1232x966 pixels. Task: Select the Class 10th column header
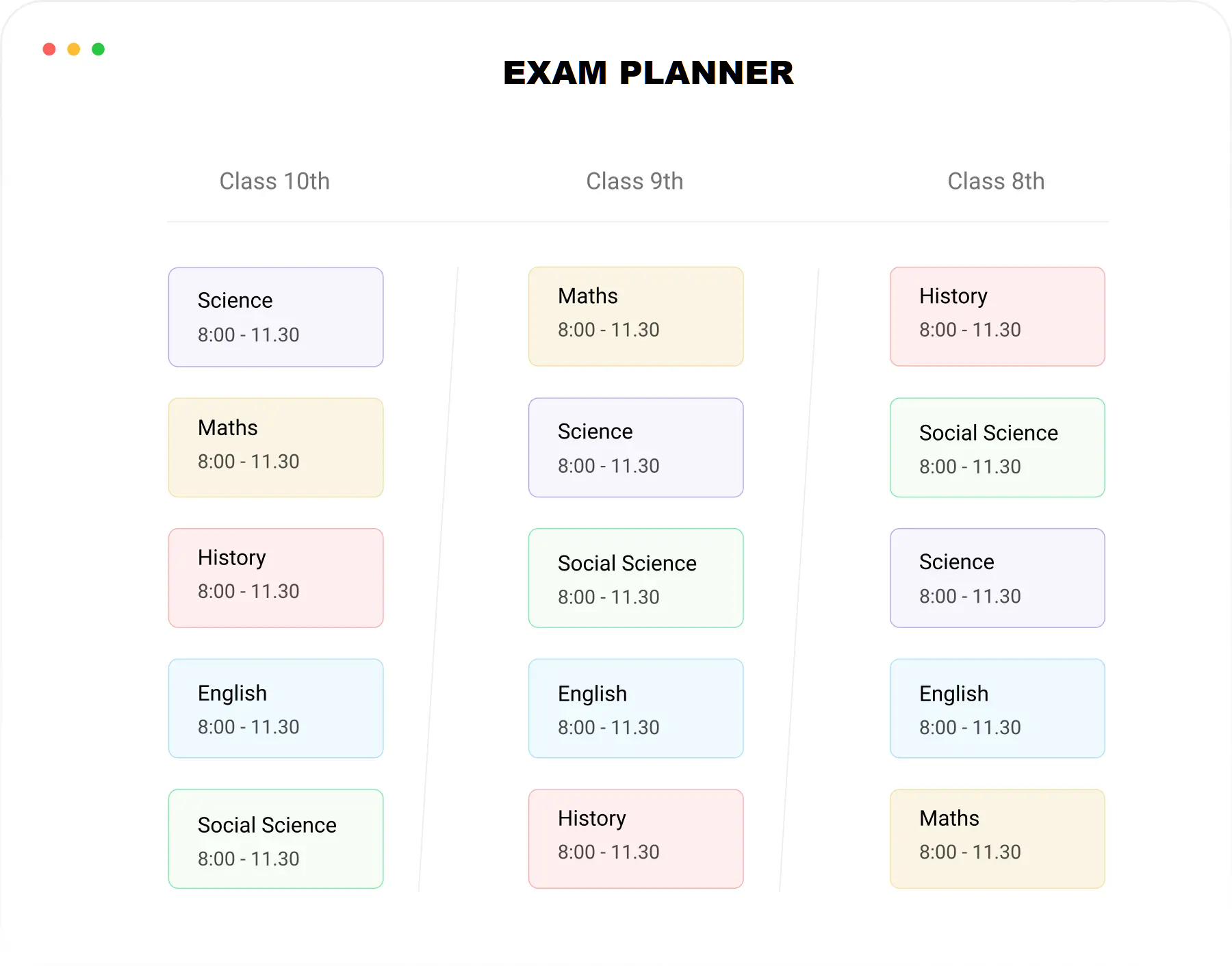274,181
